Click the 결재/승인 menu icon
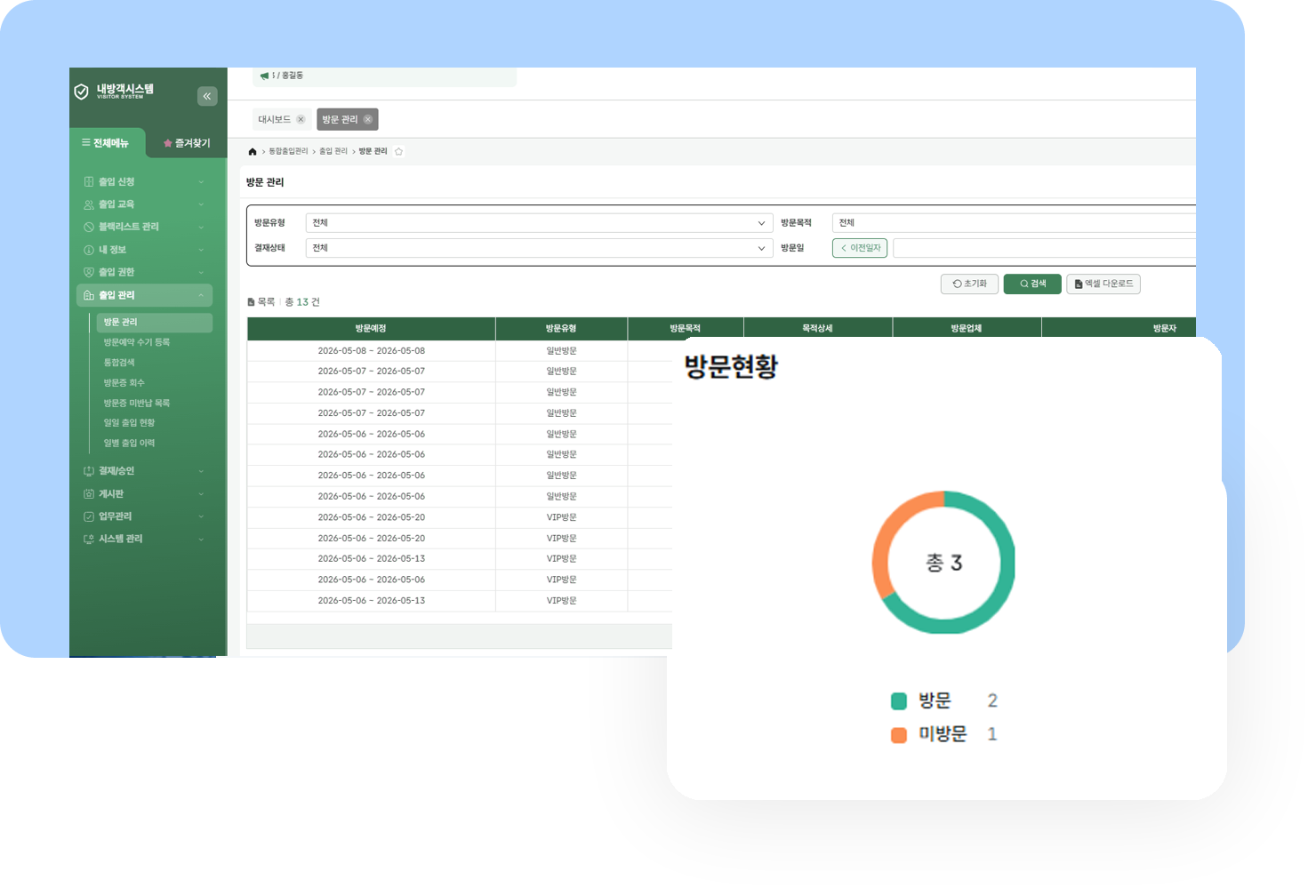1316x896 pixels. pos(88,471)
